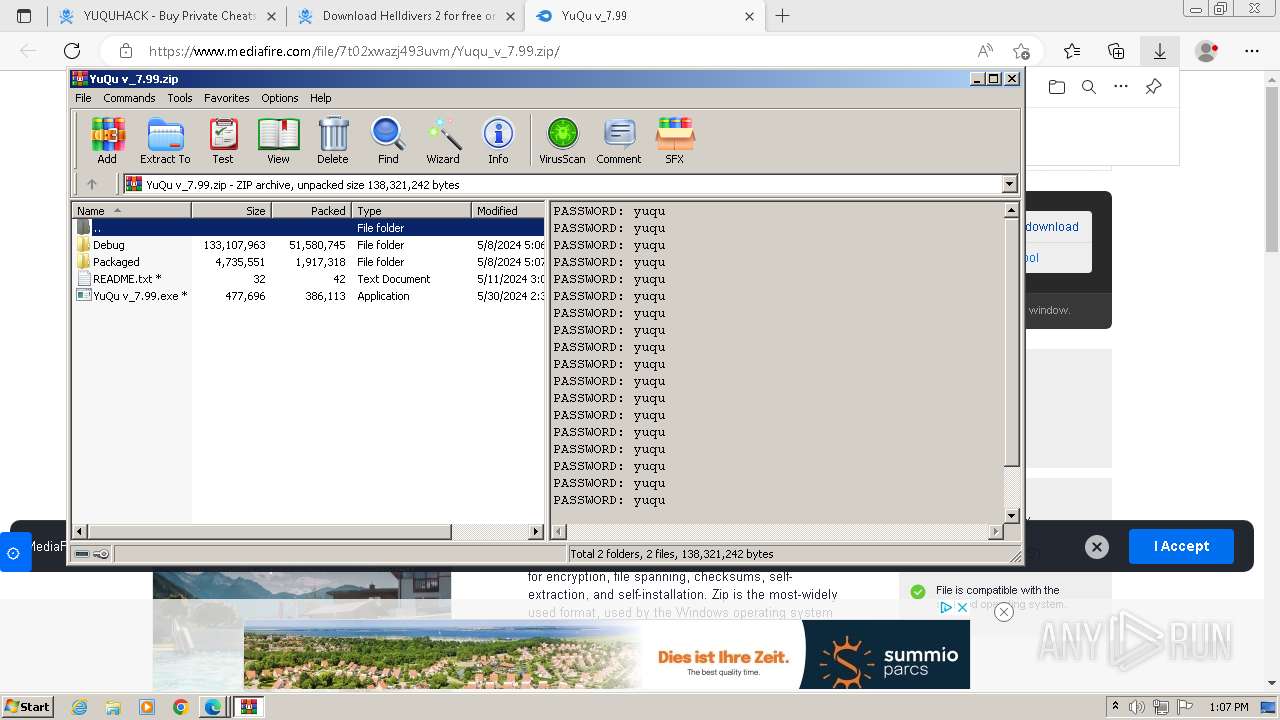
Task: Click browser refresh button
Action: pos(72,51)
